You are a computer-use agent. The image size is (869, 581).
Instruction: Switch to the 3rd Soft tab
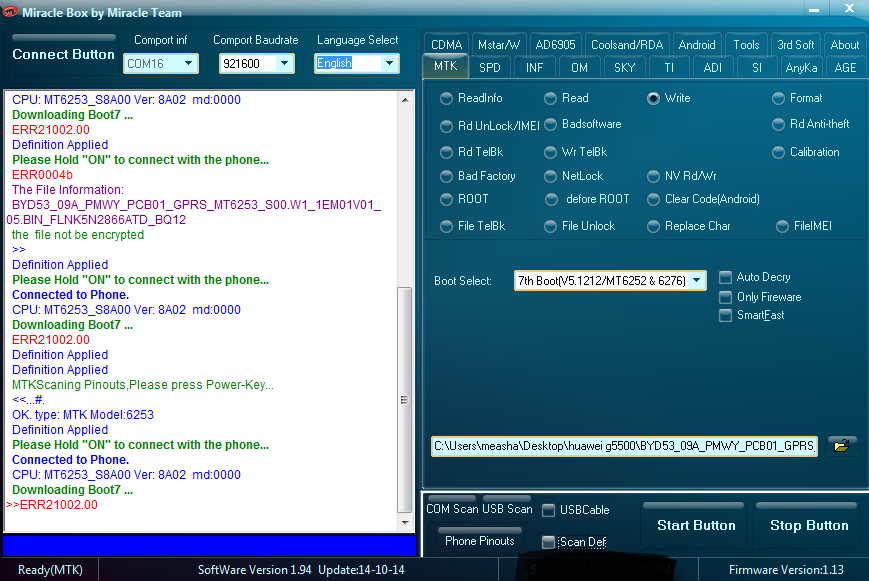pos(795,45)
